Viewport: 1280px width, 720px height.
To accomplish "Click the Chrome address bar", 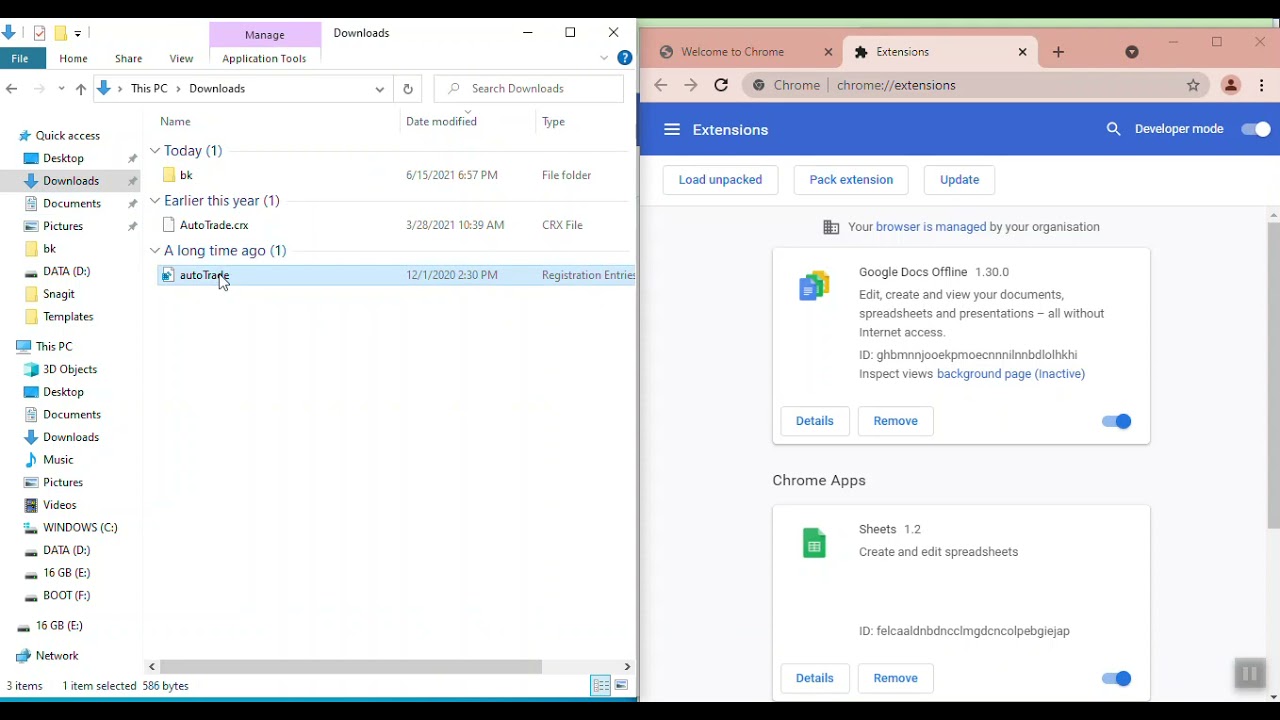I will 975,85.
